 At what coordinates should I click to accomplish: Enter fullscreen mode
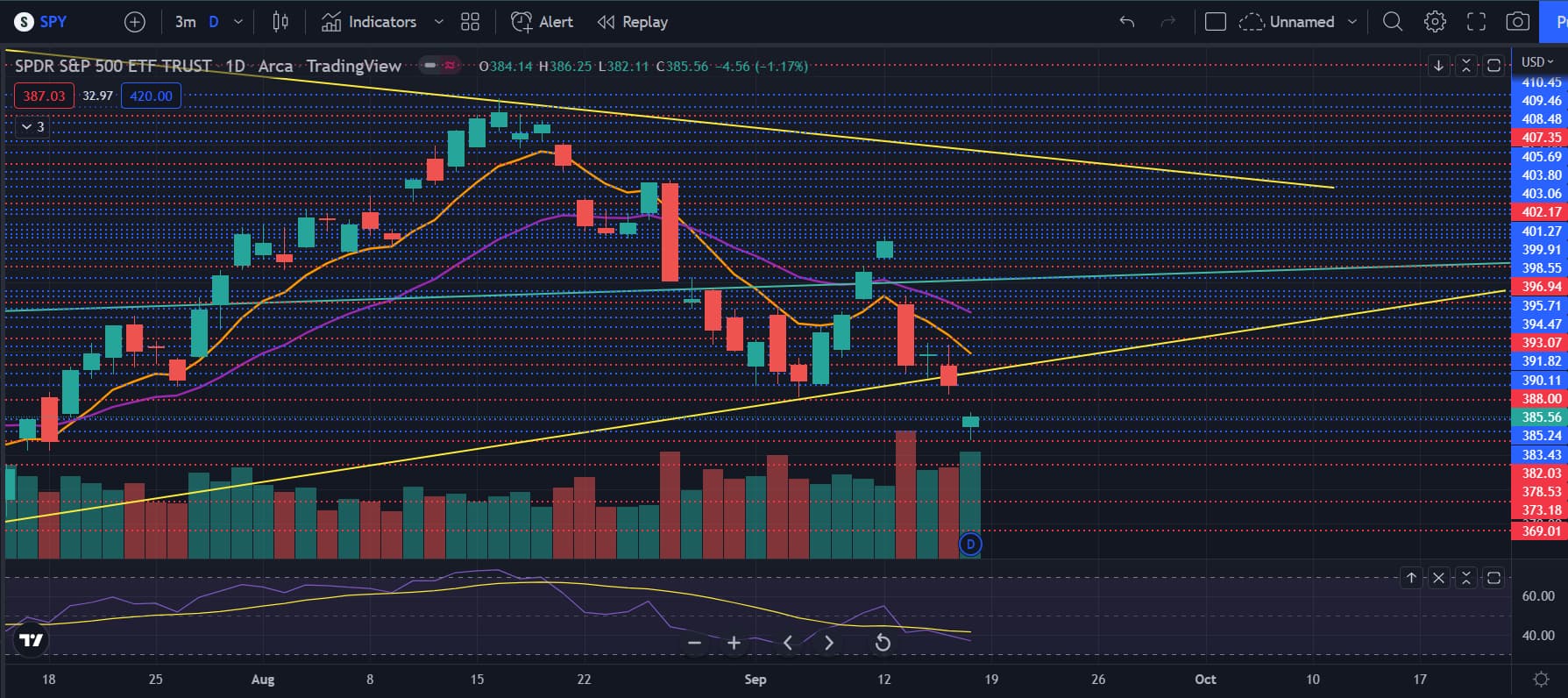pyautogui.click(x=1477, y=22)
